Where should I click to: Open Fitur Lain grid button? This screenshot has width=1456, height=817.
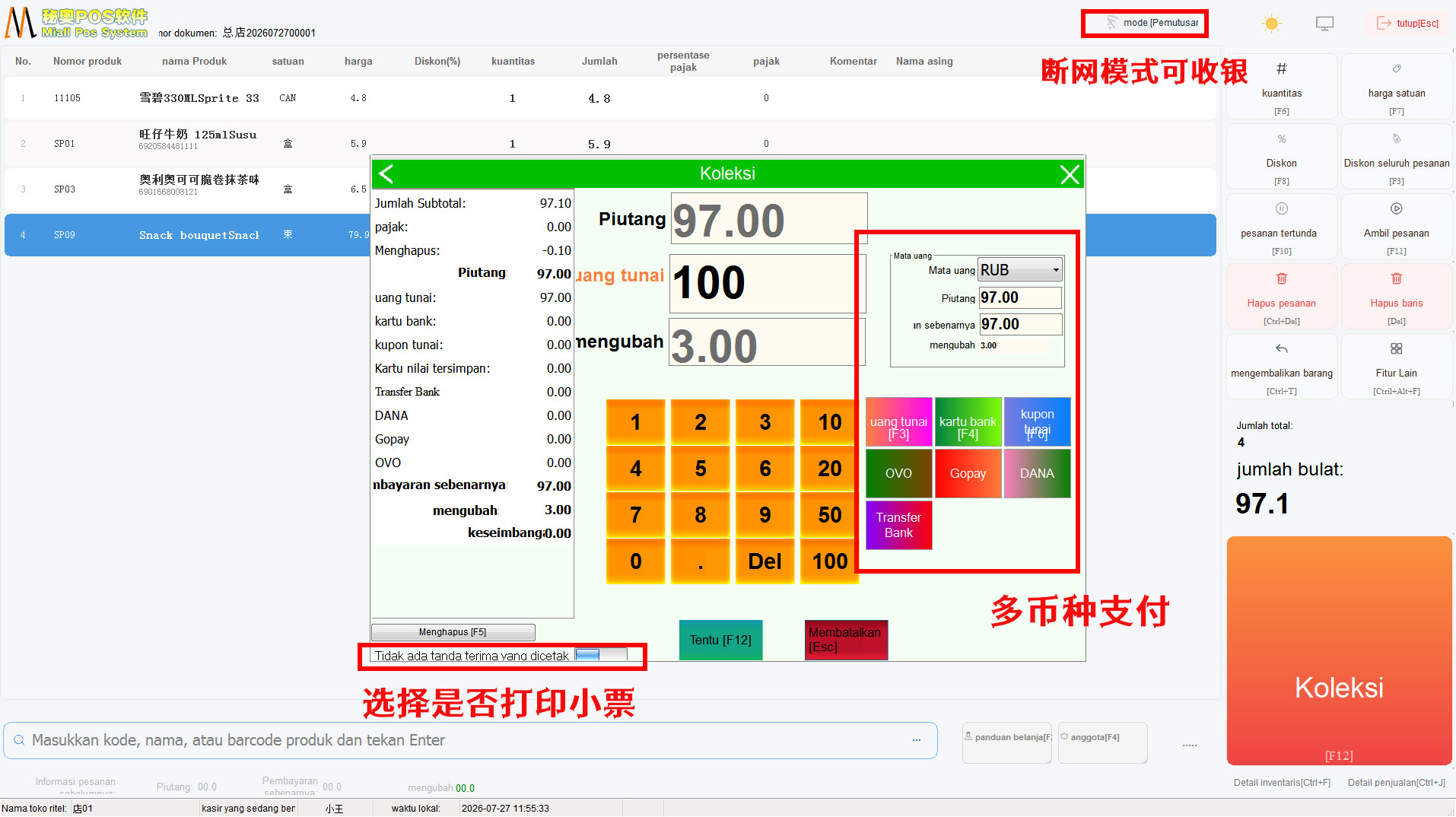[1397, 367]
